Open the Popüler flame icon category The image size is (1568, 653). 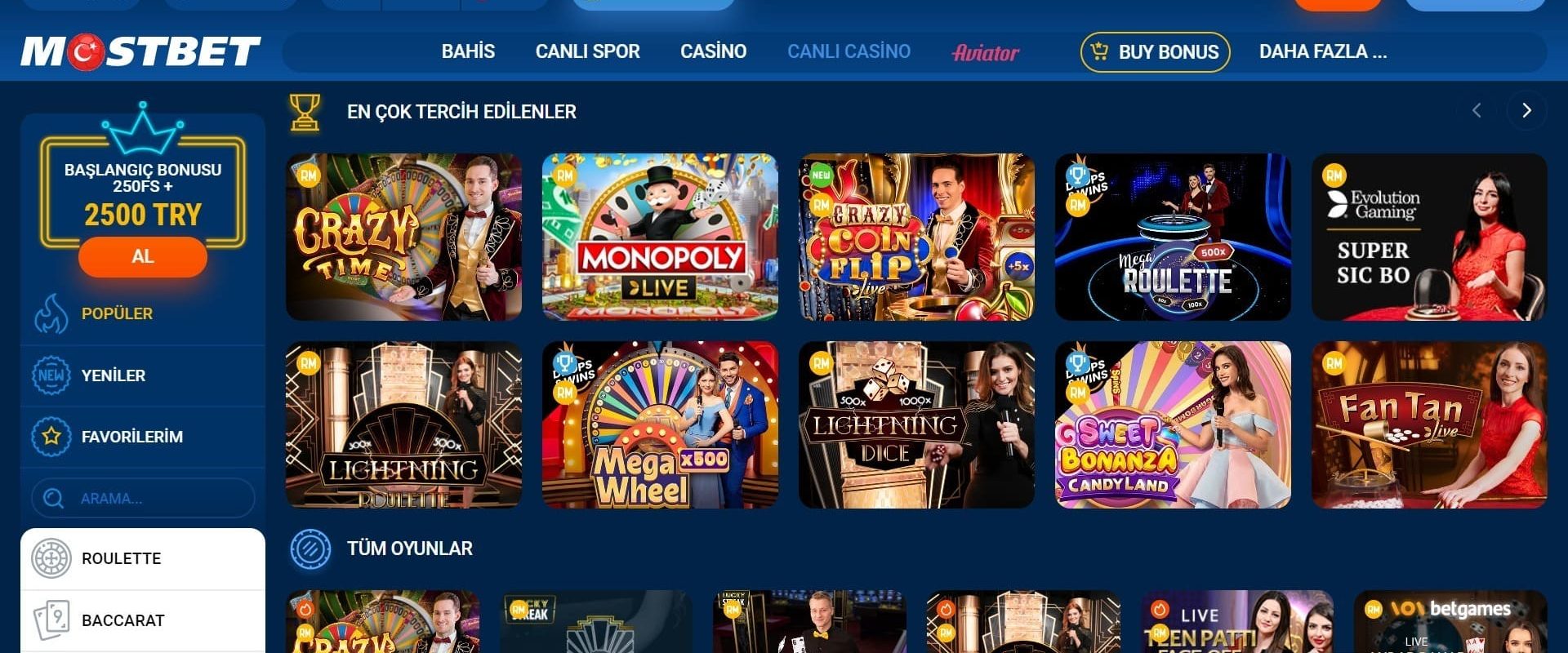[x=51, y=314]
